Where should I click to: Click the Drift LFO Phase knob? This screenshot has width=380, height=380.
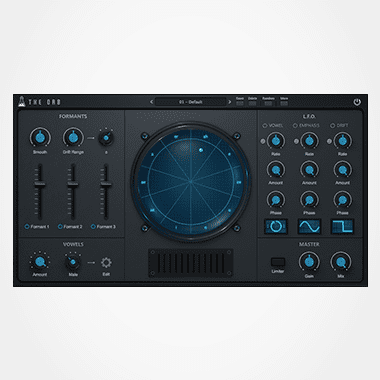click(342, 200)
